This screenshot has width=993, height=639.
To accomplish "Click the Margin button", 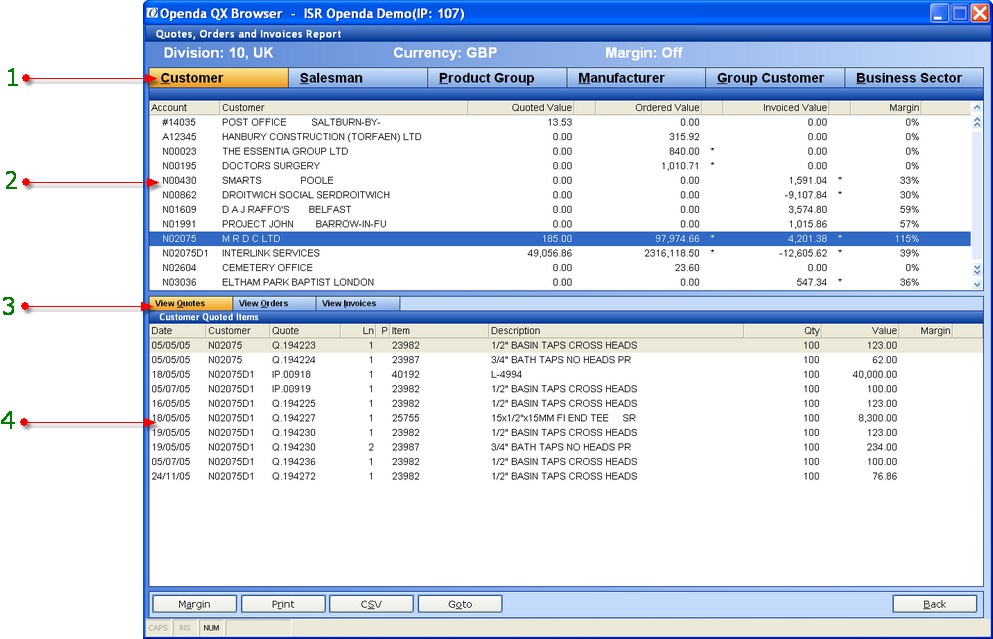I will tap(194, 604).
